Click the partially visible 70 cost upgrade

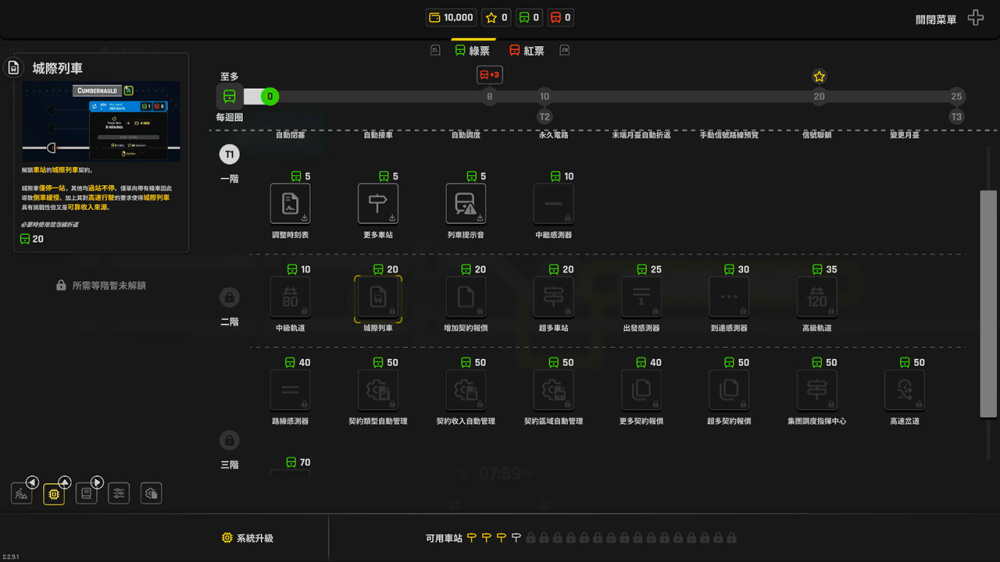click(290, 471)
